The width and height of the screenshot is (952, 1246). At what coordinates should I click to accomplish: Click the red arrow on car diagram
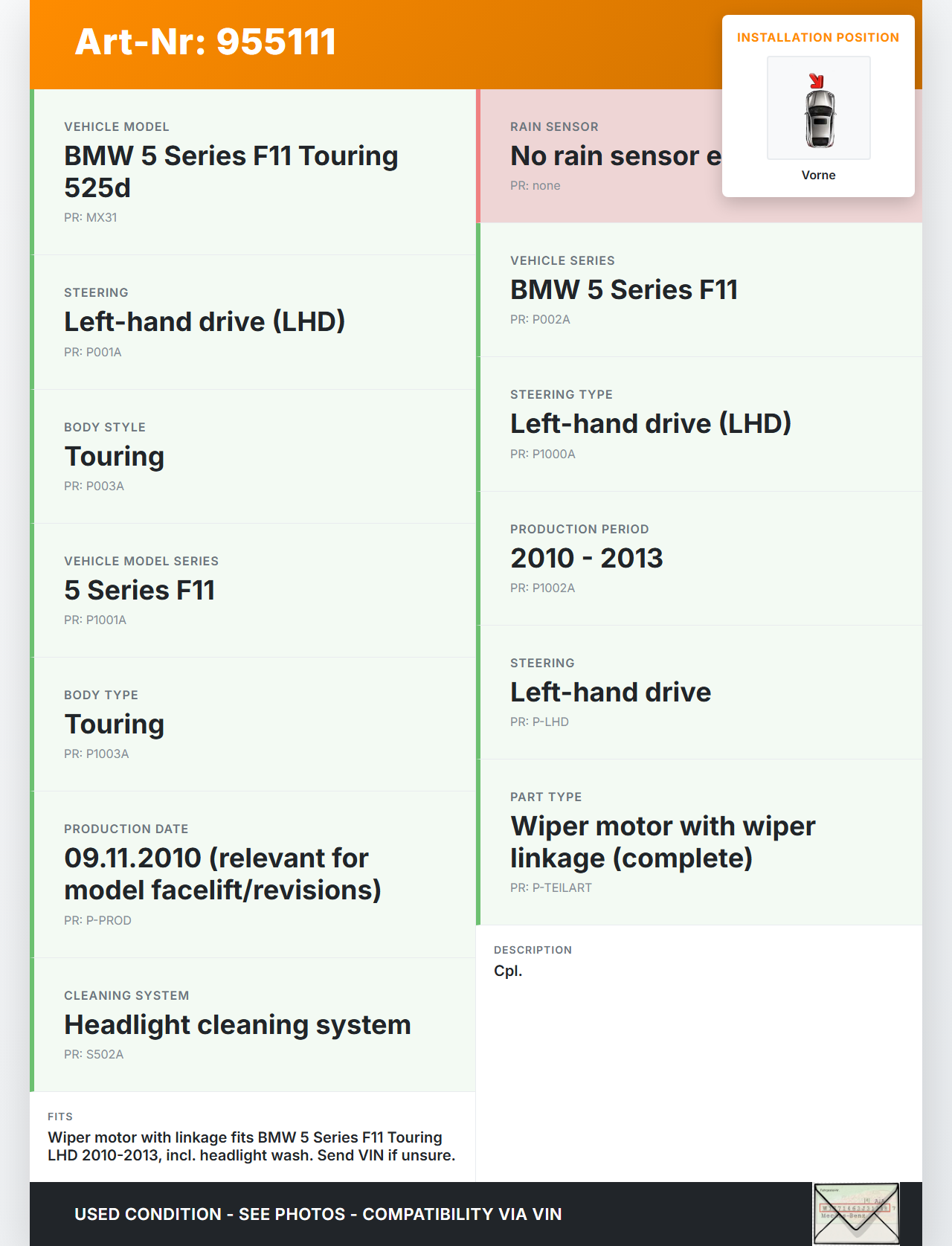(816, 80)
